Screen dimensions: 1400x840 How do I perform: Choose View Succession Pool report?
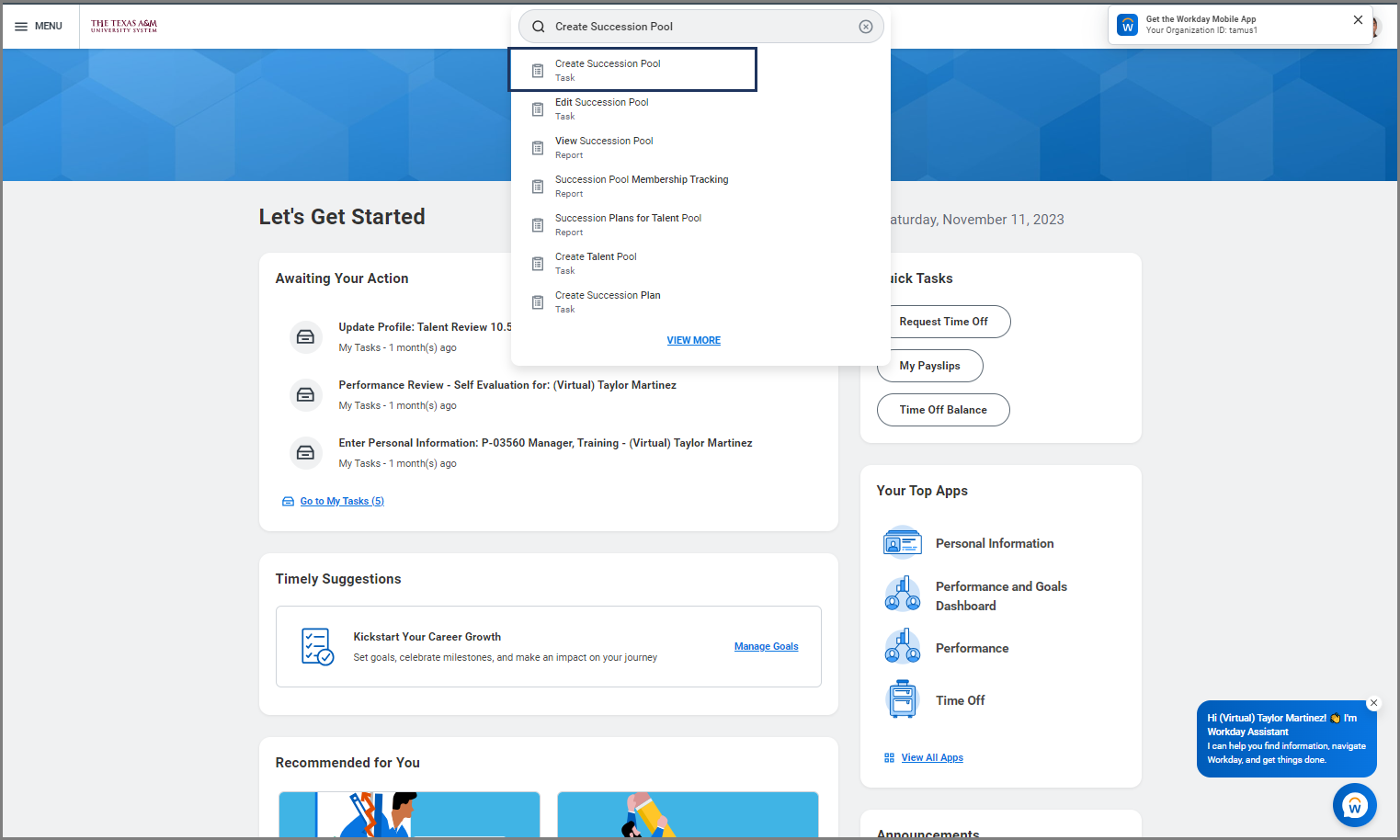(604, 147)
